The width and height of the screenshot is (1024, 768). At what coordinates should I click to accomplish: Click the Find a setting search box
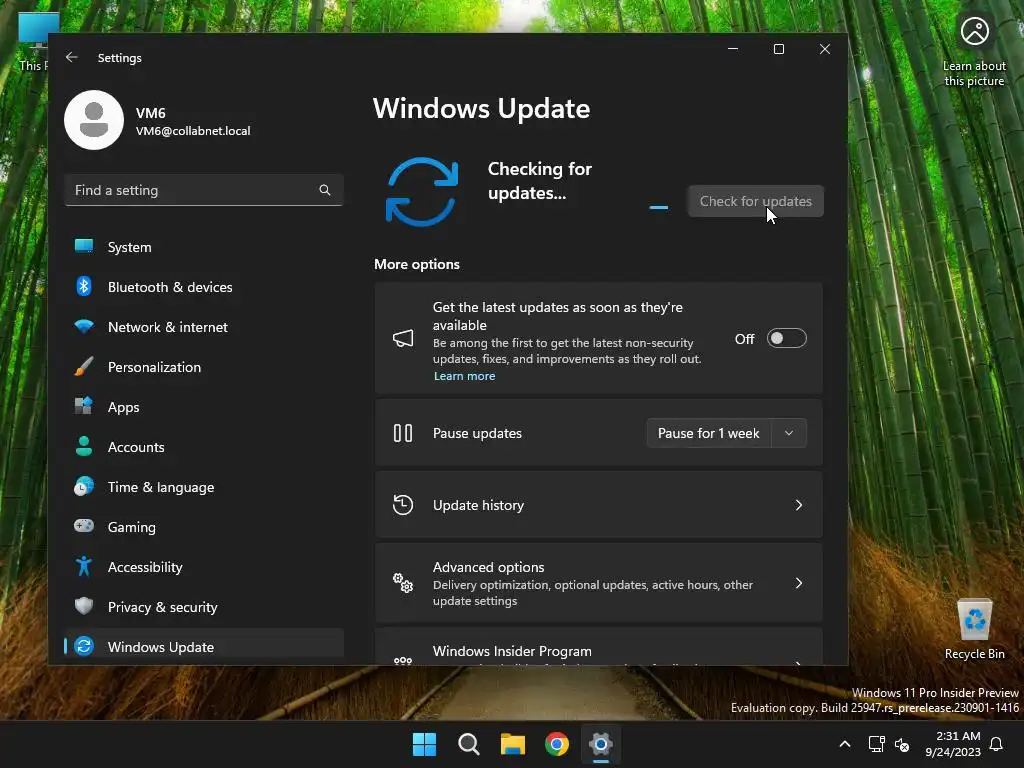point(204,190)
